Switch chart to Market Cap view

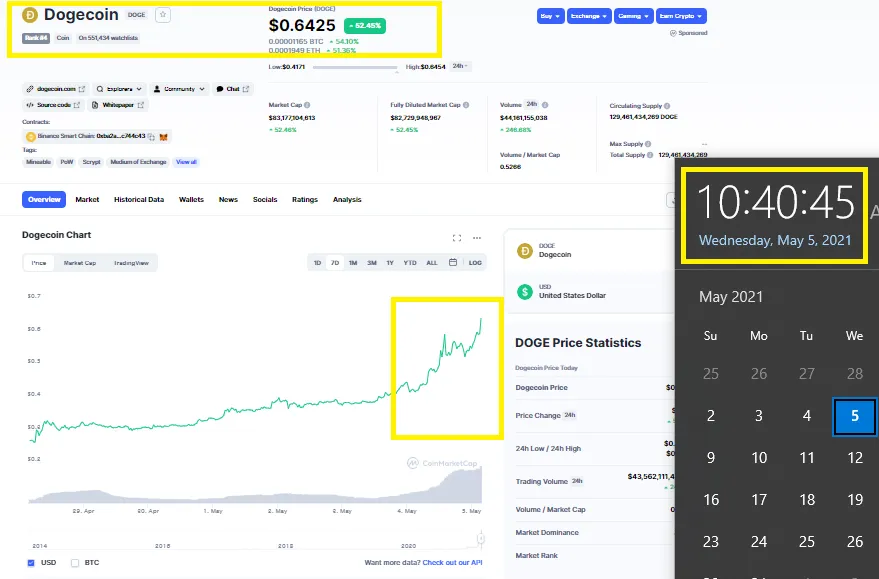click(80, 263)
